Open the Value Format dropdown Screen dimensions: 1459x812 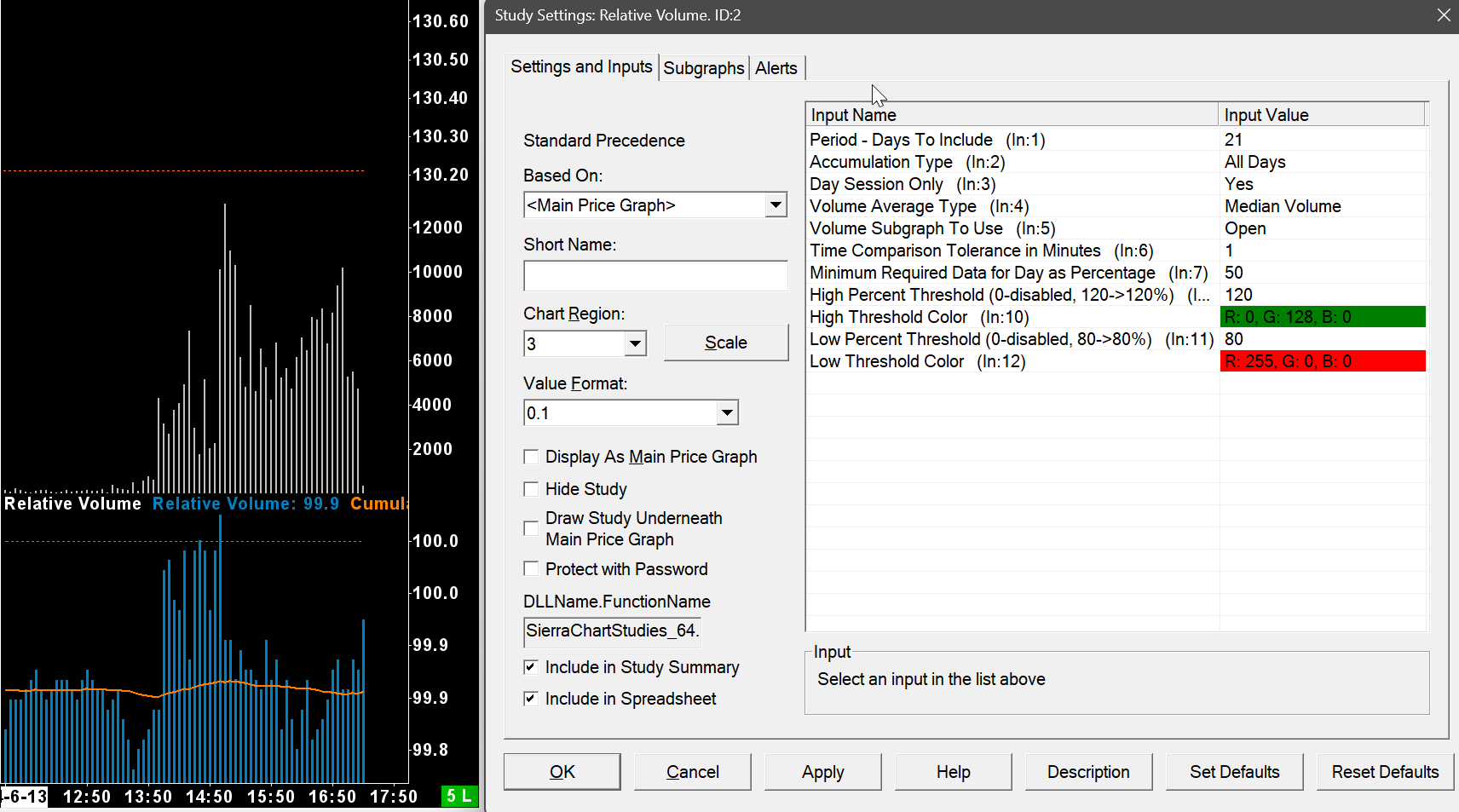coord(726,413)
